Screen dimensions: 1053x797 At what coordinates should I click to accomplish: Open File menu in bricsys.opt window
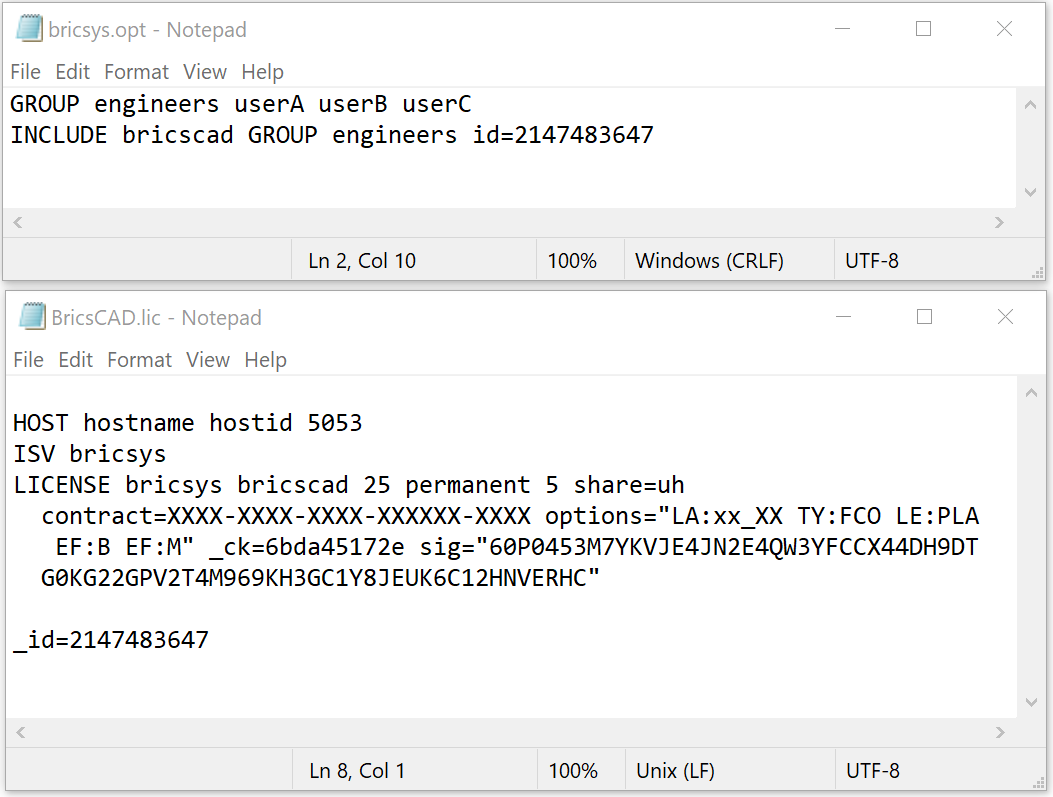26,72
